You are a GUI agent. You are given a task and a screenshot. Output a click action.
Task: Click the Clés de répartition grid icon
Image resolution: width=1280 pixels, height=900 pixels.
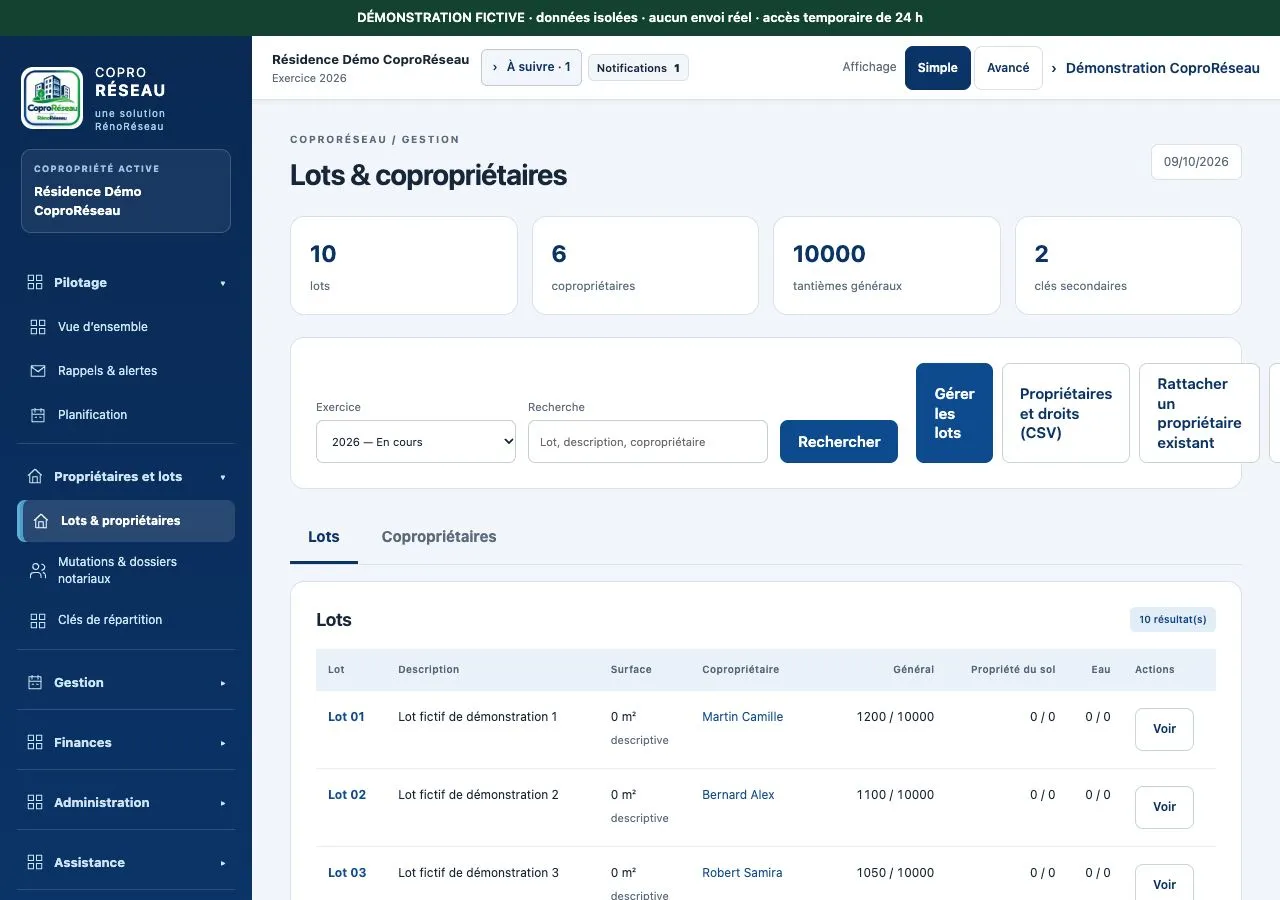[x=38, y=620]
